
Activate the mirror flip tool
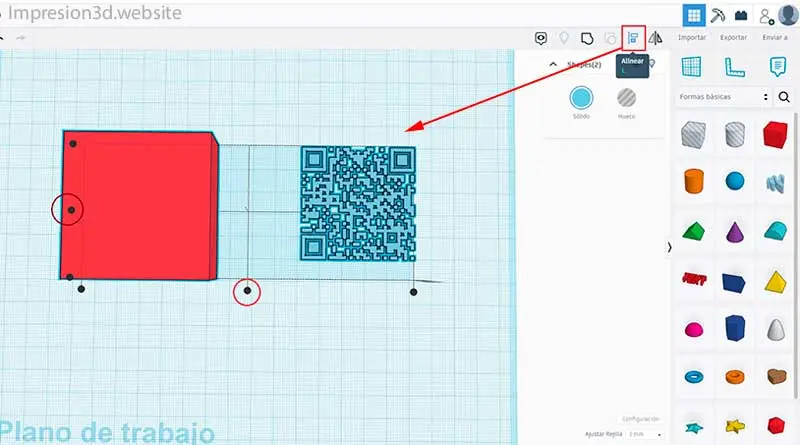[656, 38]
